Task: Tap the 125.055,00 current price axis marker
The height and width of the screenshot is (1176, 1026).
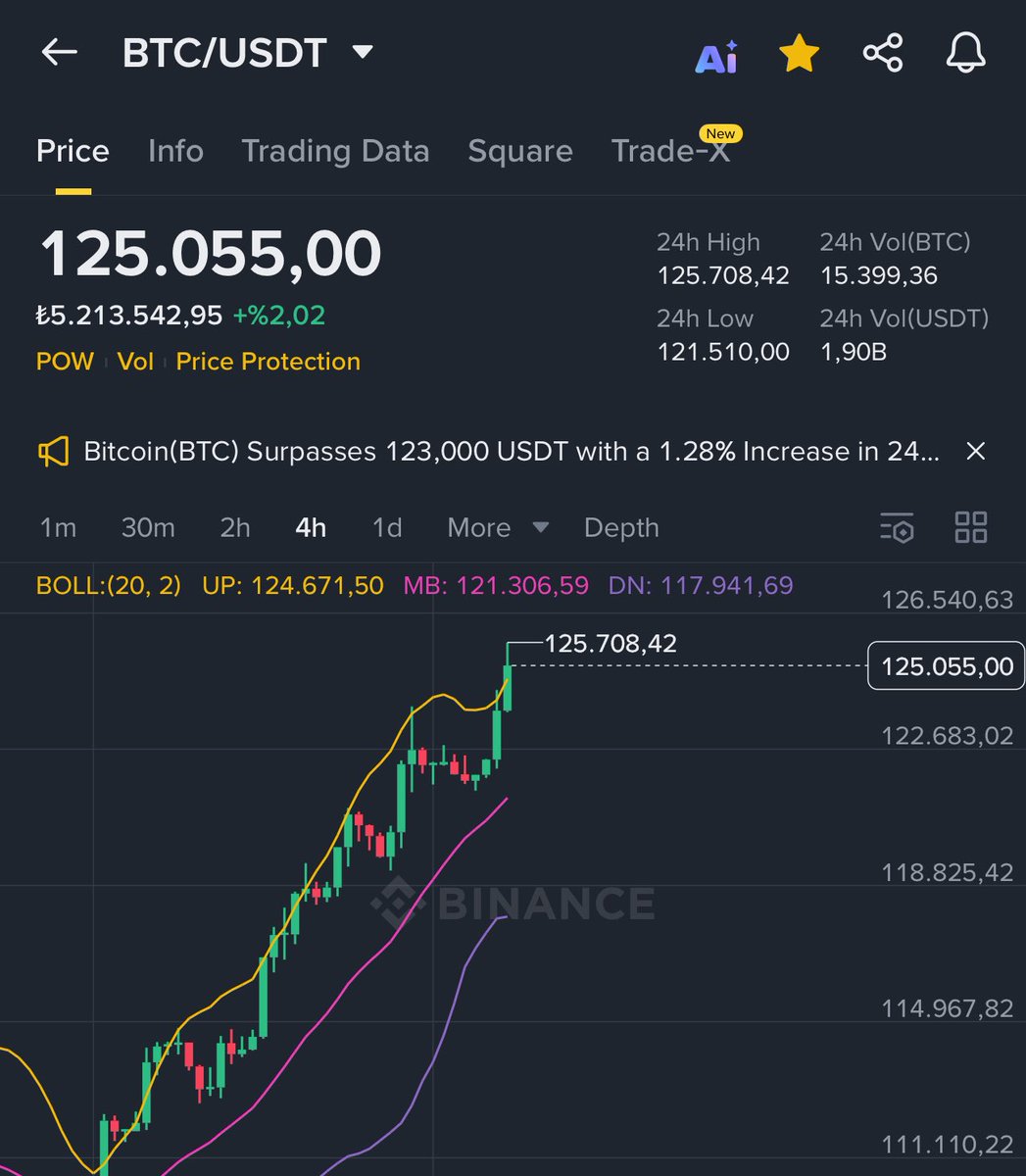Action: (947, 667)
